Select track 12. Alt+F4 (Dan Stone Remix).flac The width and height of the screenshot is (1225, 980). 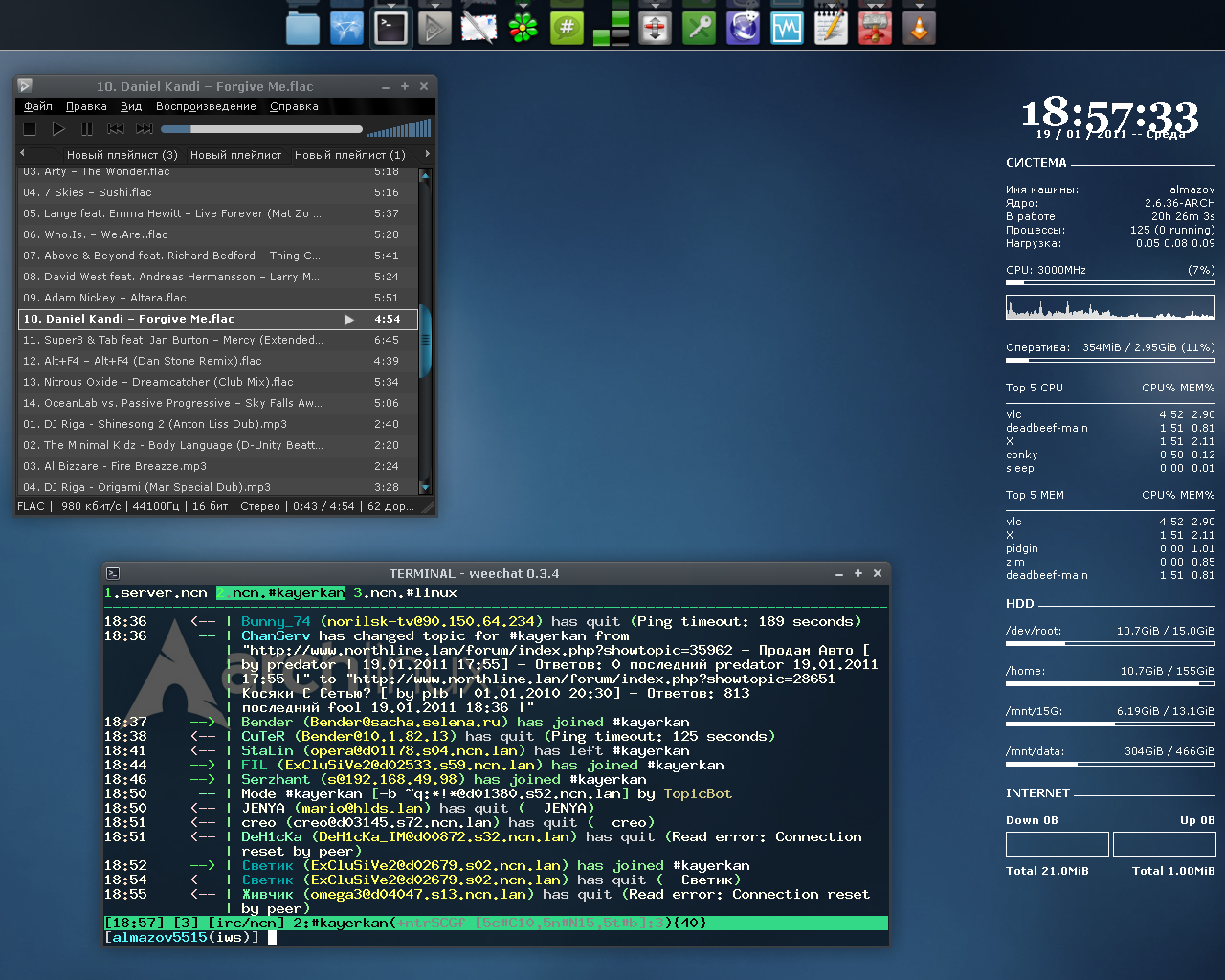pyautogui.click(x=218, y=361)
